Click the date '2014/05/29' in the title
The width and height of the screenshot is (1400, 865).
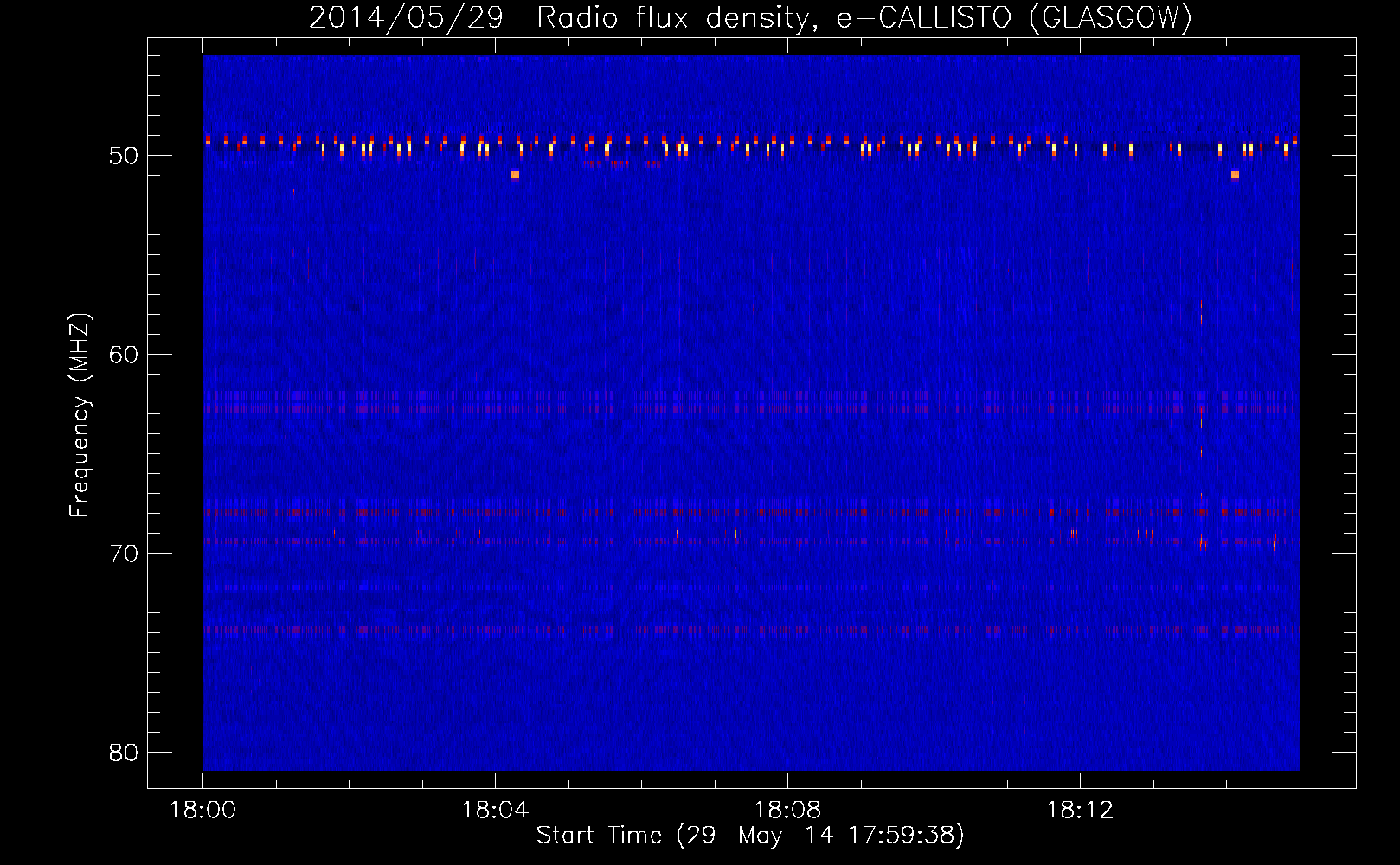tap(406, 17)
